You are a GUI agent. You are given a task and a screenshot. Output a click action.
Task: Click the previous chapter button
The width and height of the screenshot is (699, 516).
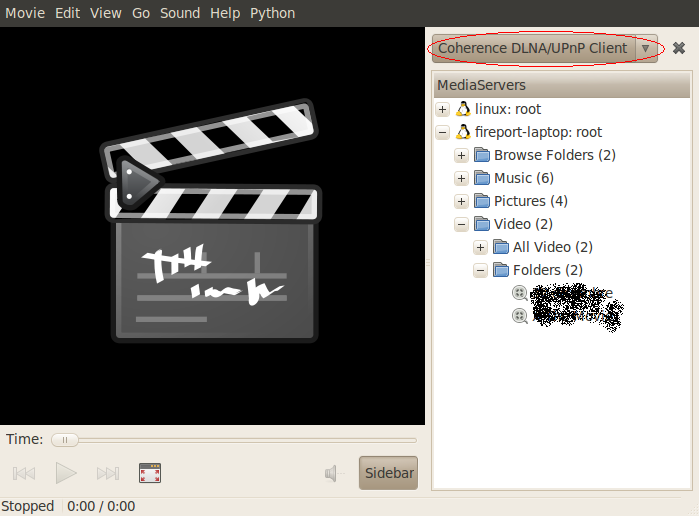coord(25,473)
